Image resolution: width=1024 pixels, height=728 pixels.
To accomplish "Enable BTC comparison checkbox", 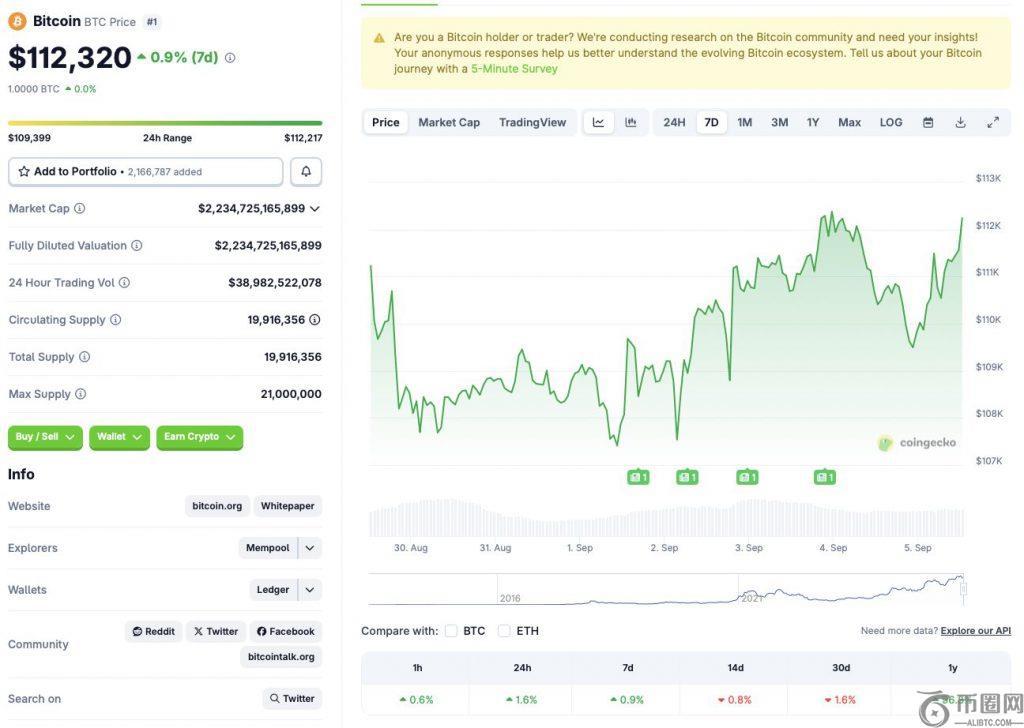I will click(451, 631).
